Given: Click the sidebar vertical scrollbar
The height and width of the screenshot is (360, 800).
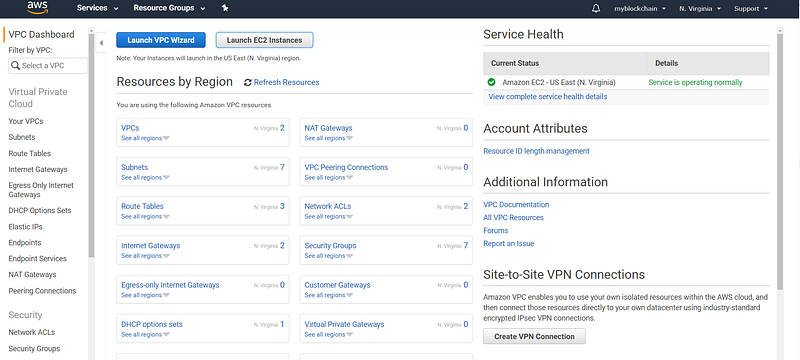Looking at the screenshot, I should (x=91, y=145).
